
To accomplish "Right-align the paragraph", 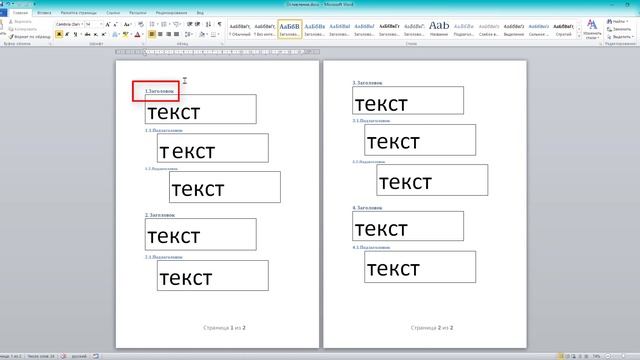I will [168, 35].
